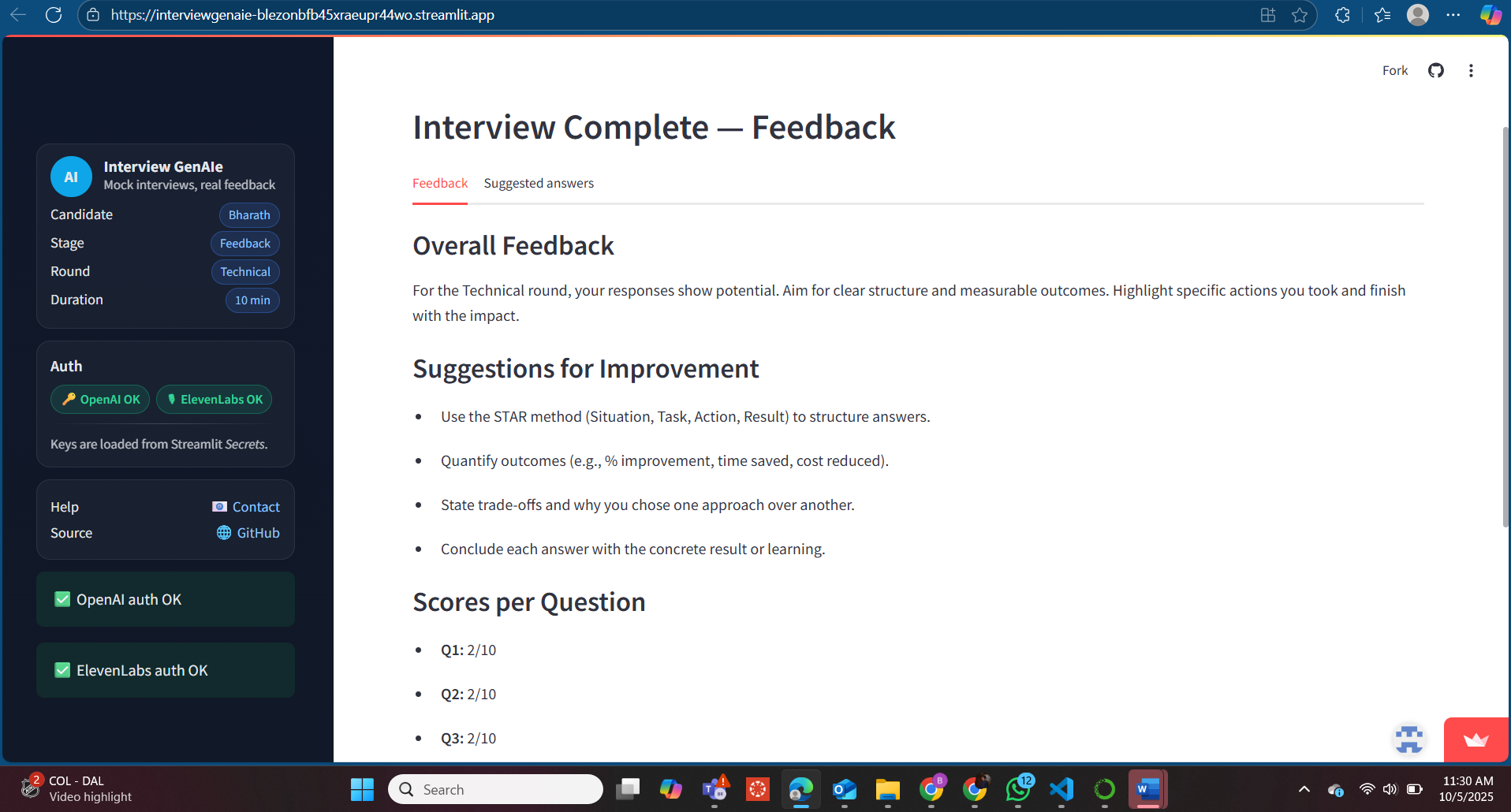Click the Q1: 2/10 score line
Viewport: 1511px width, 812px height.
(x=468, y=650)
